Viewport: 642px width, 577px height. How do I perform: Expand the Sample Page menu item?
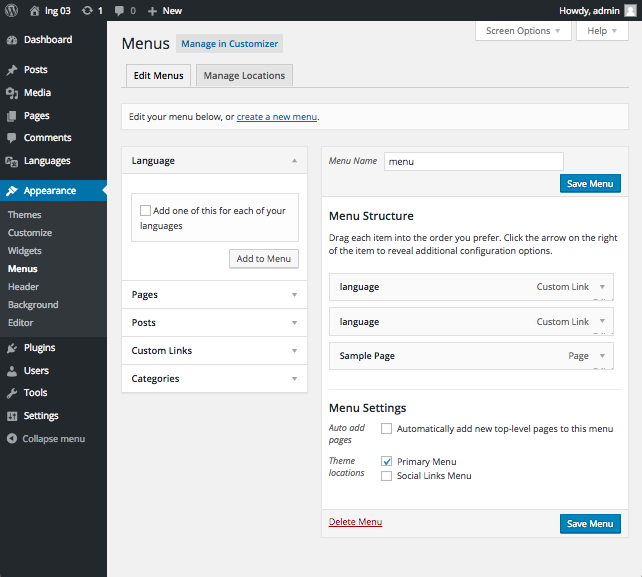pos(602,356)
